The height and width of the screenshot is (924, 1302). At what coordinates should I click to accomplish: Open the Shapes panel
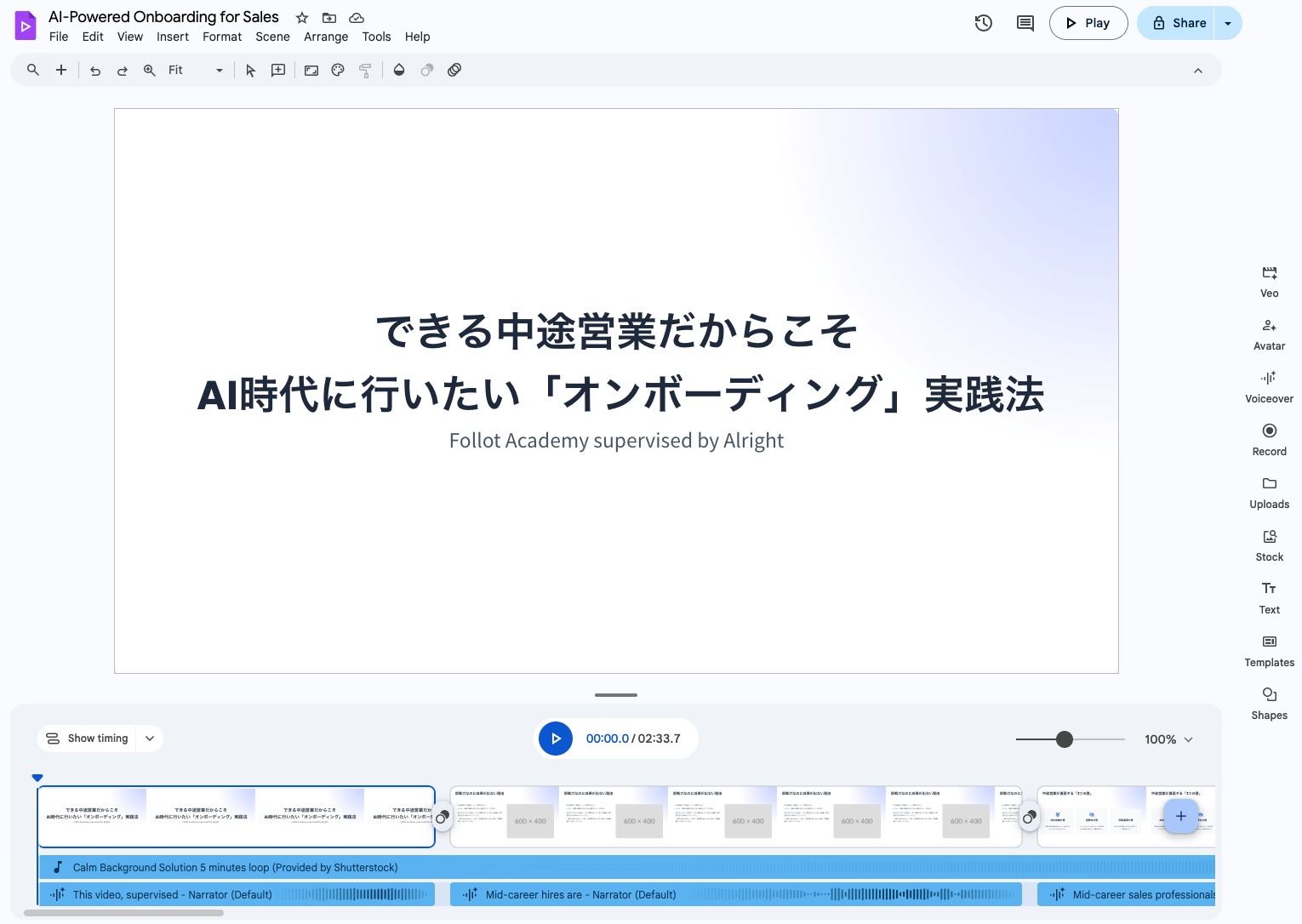coord(1269,702)
